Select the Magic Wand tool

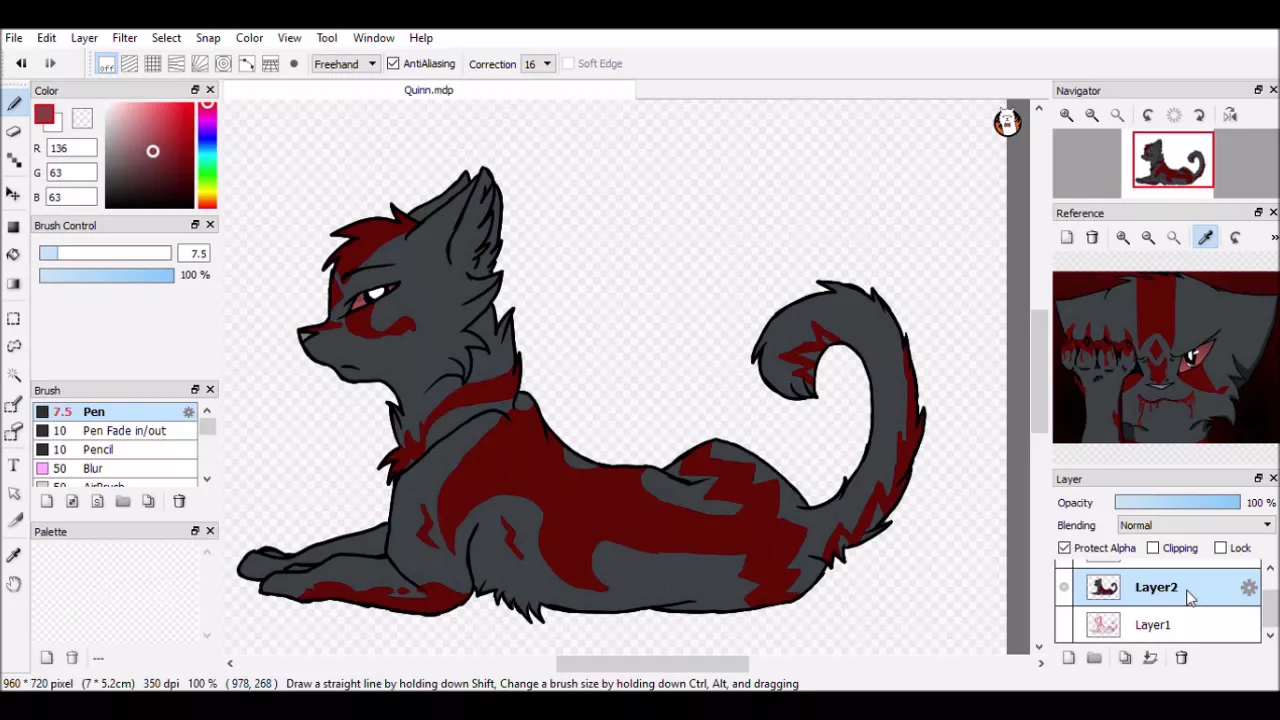(x=14, y=375)
